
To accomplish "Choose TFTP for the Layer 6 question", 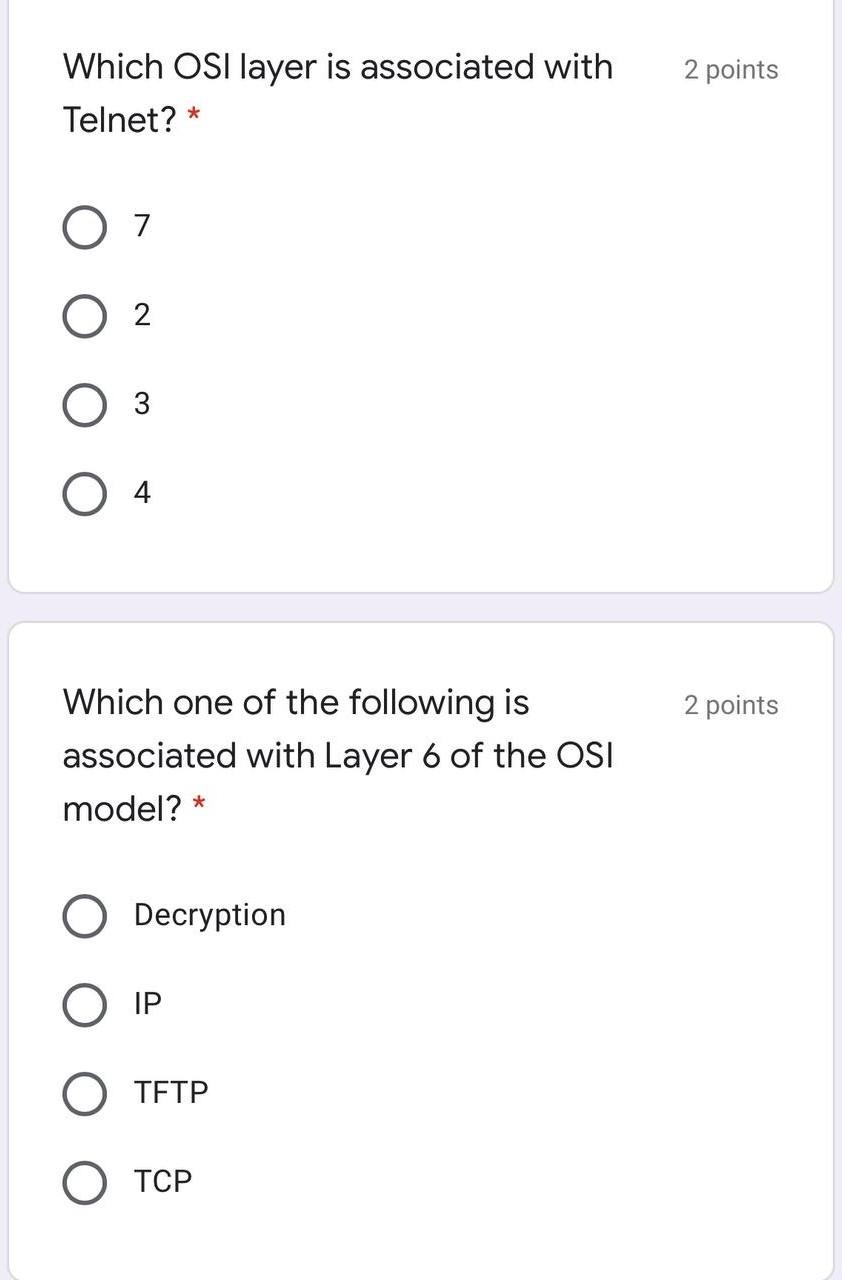I will point(85,1093).
